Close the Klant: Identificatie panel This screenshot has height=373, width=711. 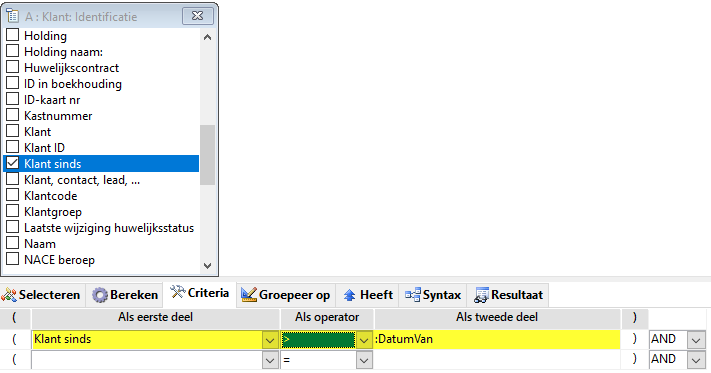198,16
